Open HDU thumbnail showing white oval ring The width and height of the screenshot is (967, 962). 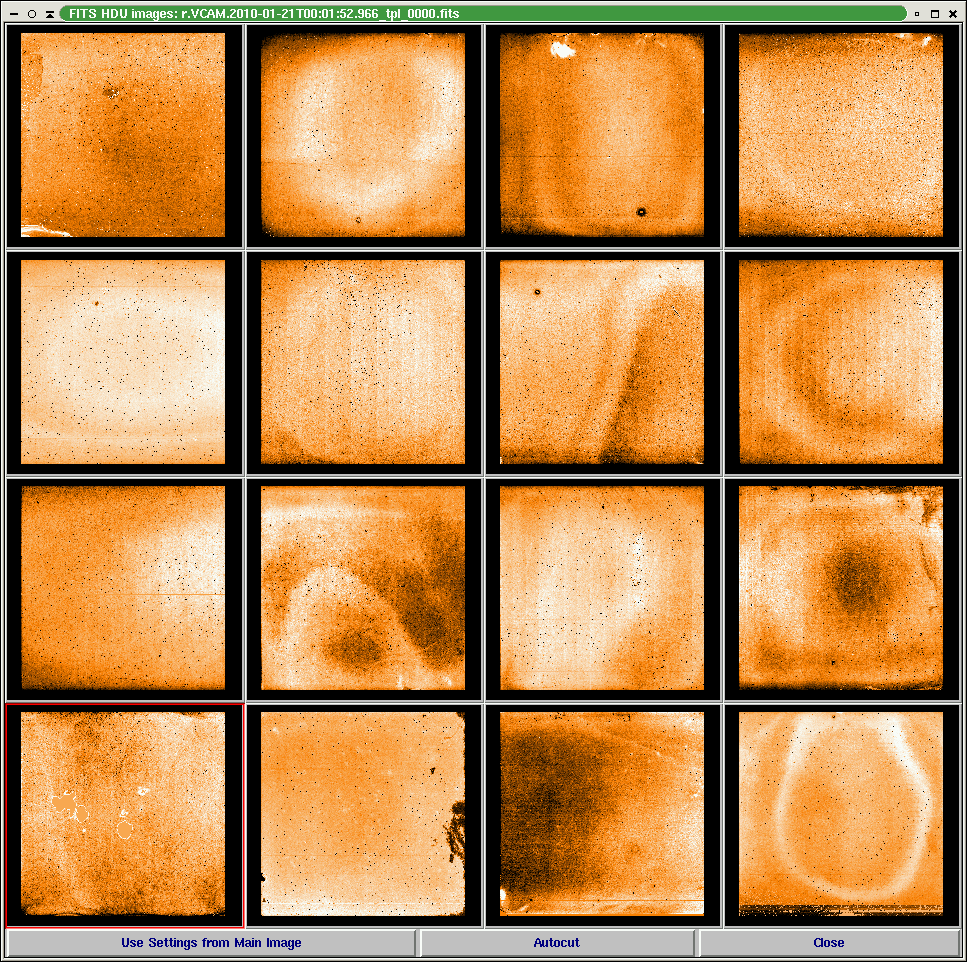(841, 815)
